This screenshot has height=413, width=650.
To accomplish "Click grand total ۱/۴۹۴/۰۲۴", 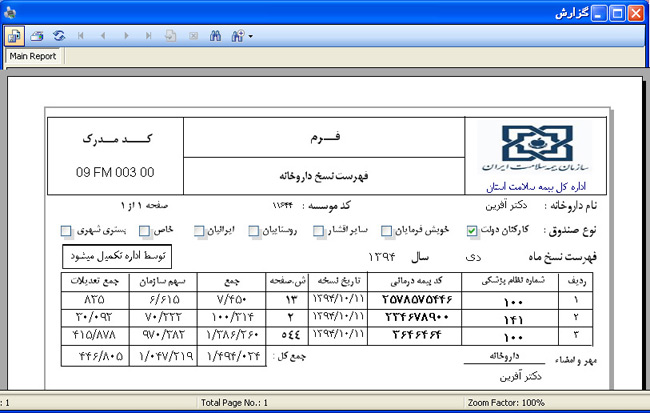I will point(233,356).
